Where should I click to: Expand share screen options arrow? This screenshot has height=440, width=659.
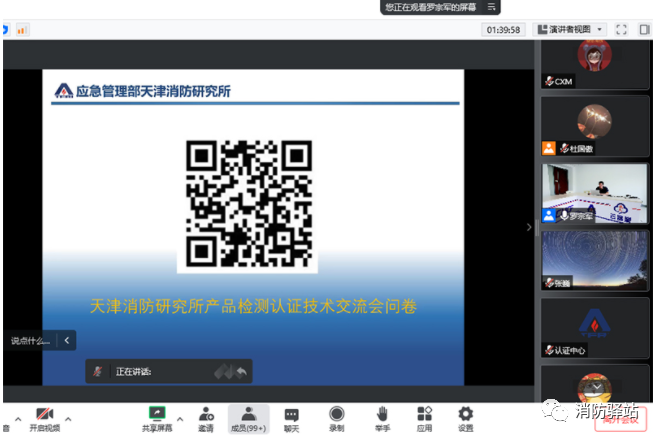pyautogui.click(x=180, y=418)
